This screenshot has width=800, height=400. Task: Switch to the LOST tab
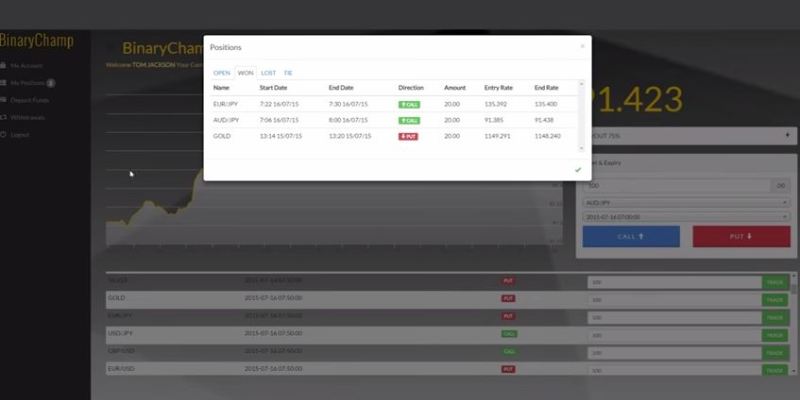pos(268,73)
